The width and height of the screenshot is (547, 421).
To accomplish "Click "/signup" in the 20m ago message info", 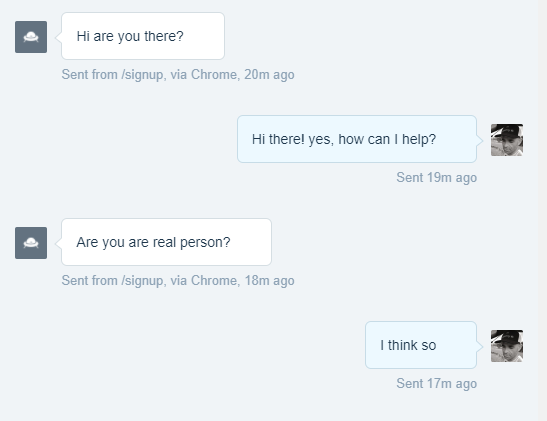I will coord(142,75).
